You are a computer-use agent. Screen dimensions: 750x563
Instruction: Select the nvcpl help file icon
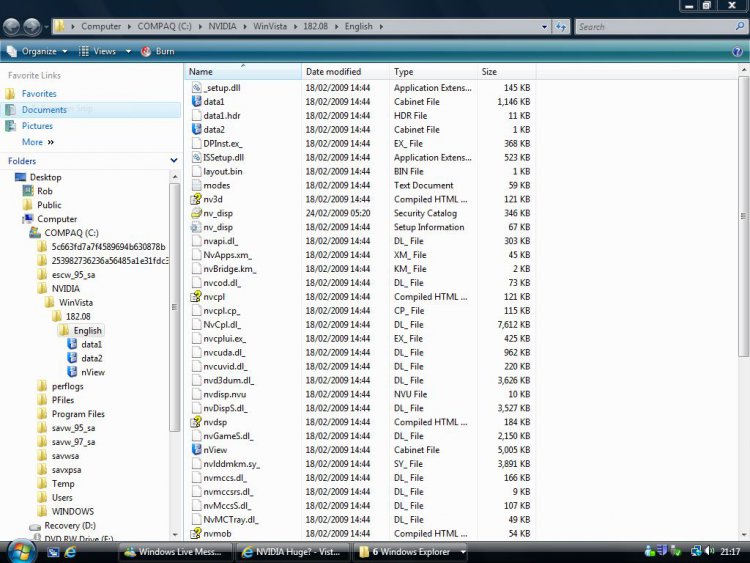pos(196,297)
